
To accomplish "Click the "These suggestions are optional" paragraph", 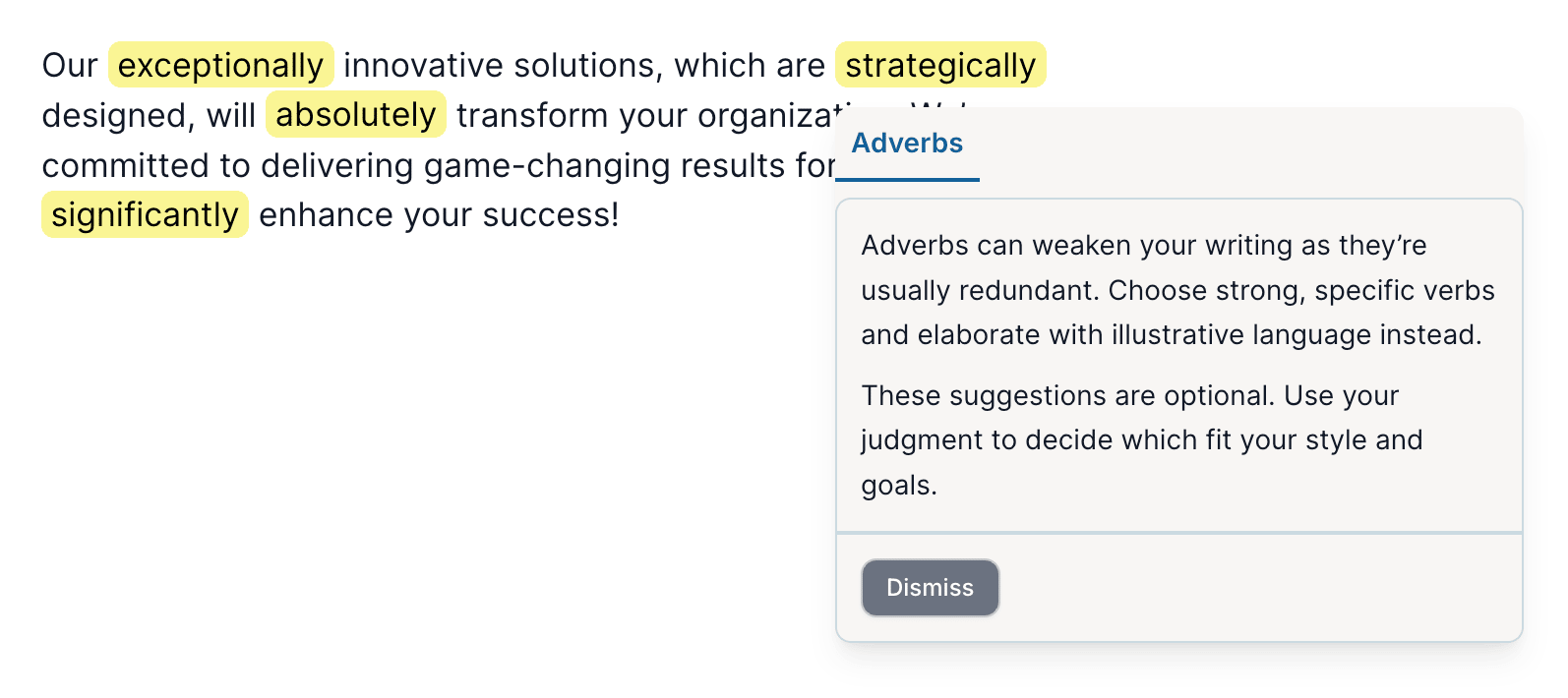I will (1141, 440).
